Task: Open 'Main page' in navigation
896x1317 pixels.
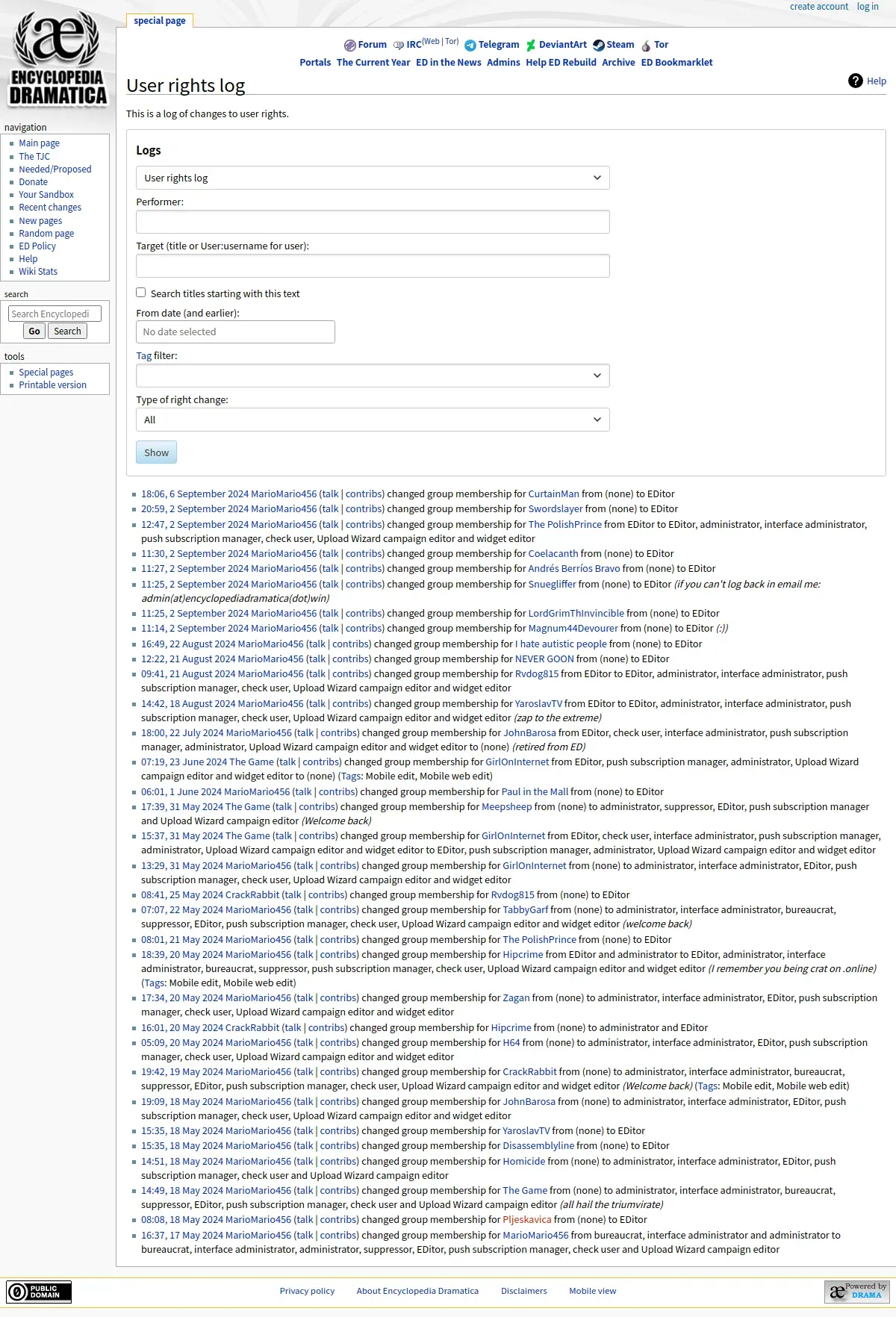Action: point(39,143)
